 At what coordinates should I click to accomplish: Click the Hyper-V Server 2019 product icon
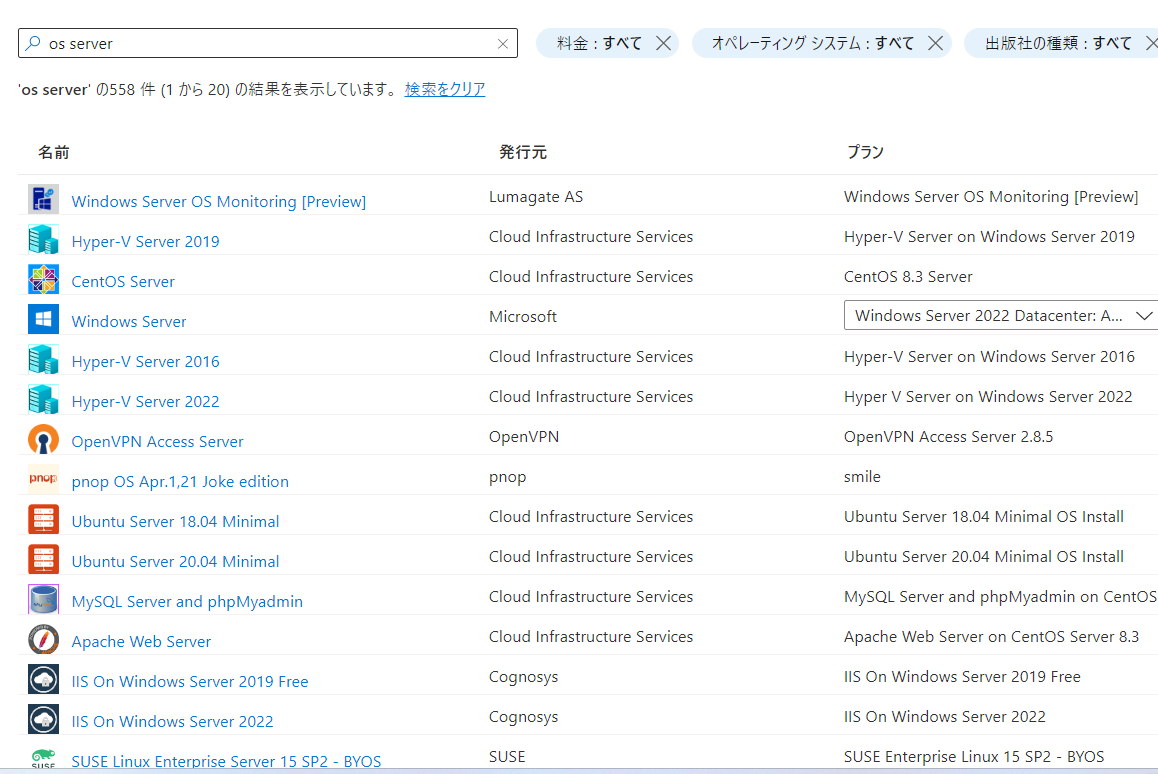pos(44,239)
